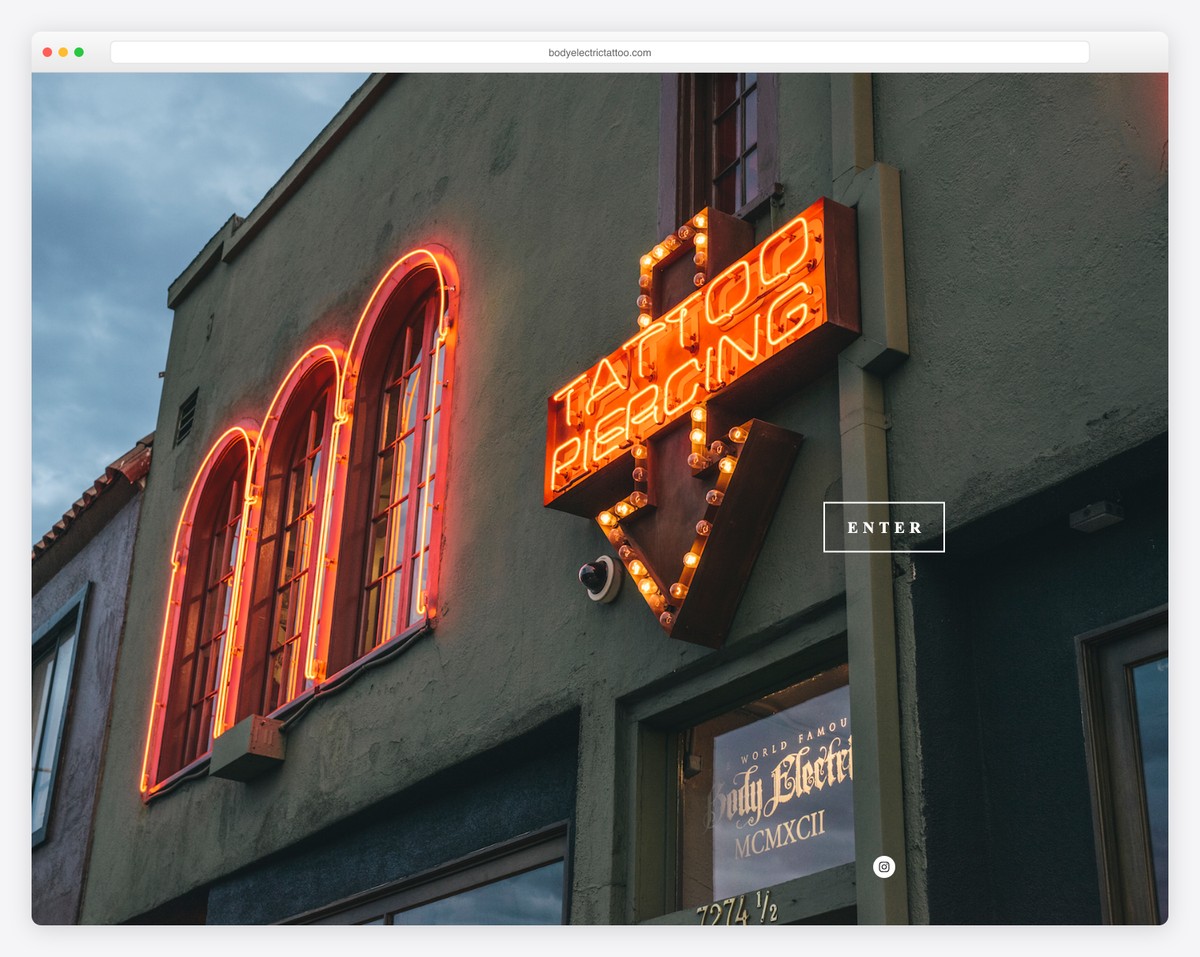Close the browser window with red button
The height and width of the screenshot is (957, 1200).
click(x=47, y=51)
